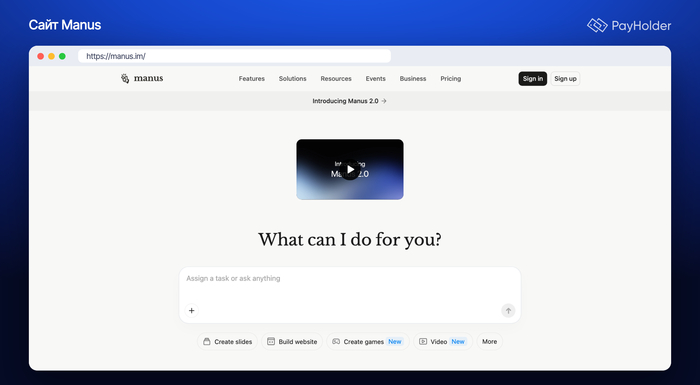Open the Solutions menu

tap(292, 79)
